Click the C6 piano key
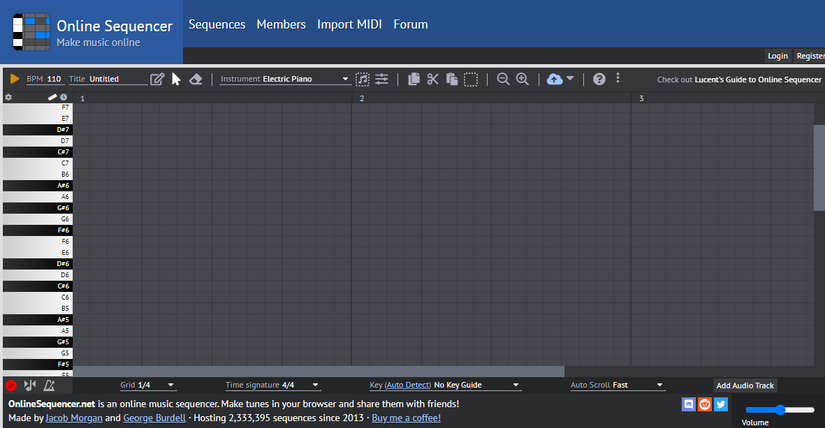This screenshot has height=428, width=825. click(x=37, y=297)
